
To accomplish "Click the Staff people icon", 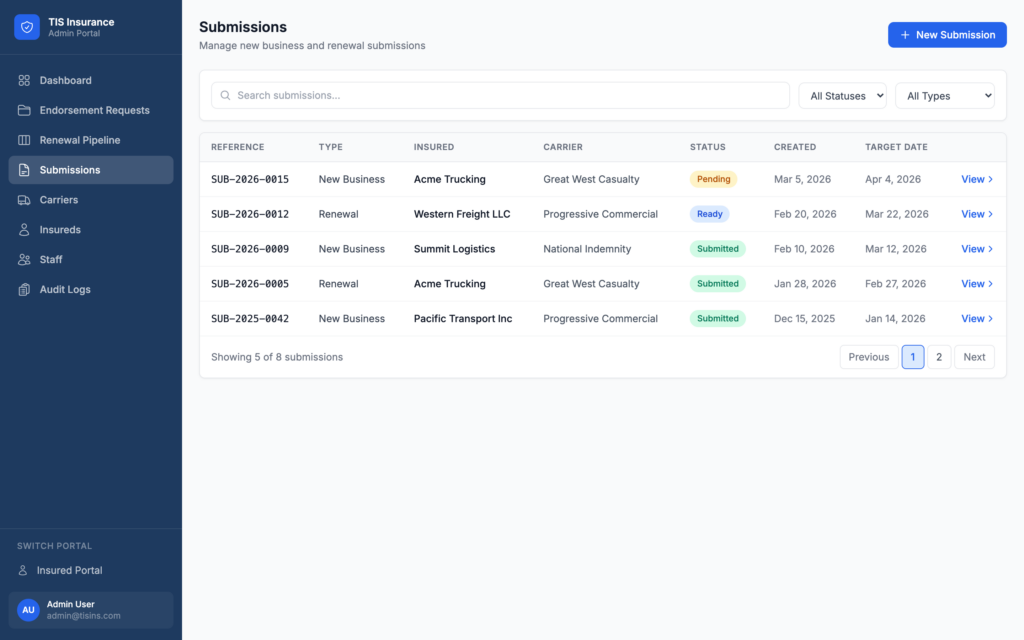I will click(24, 259).
